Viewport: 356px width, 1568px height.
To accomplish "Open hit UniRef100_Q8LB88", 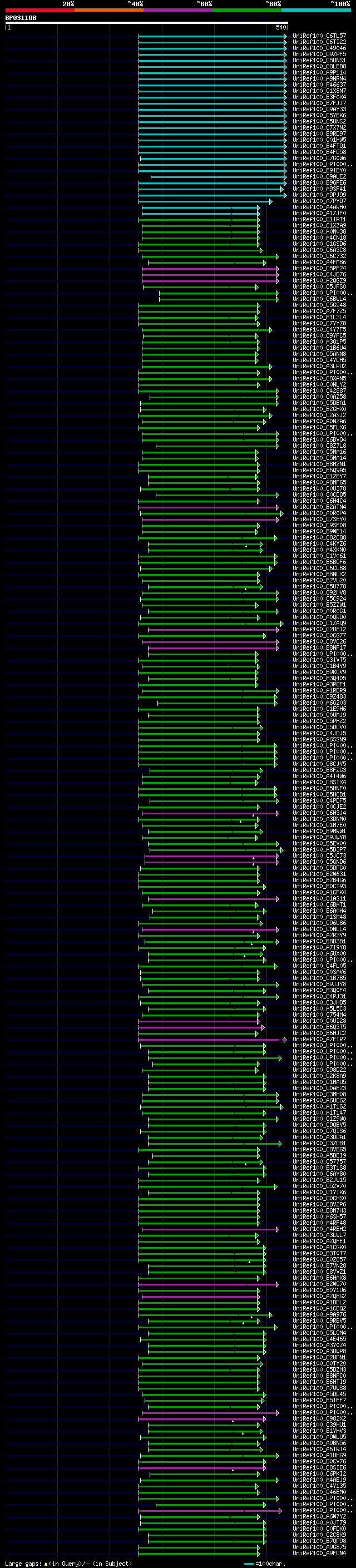I will coord(319,66).
